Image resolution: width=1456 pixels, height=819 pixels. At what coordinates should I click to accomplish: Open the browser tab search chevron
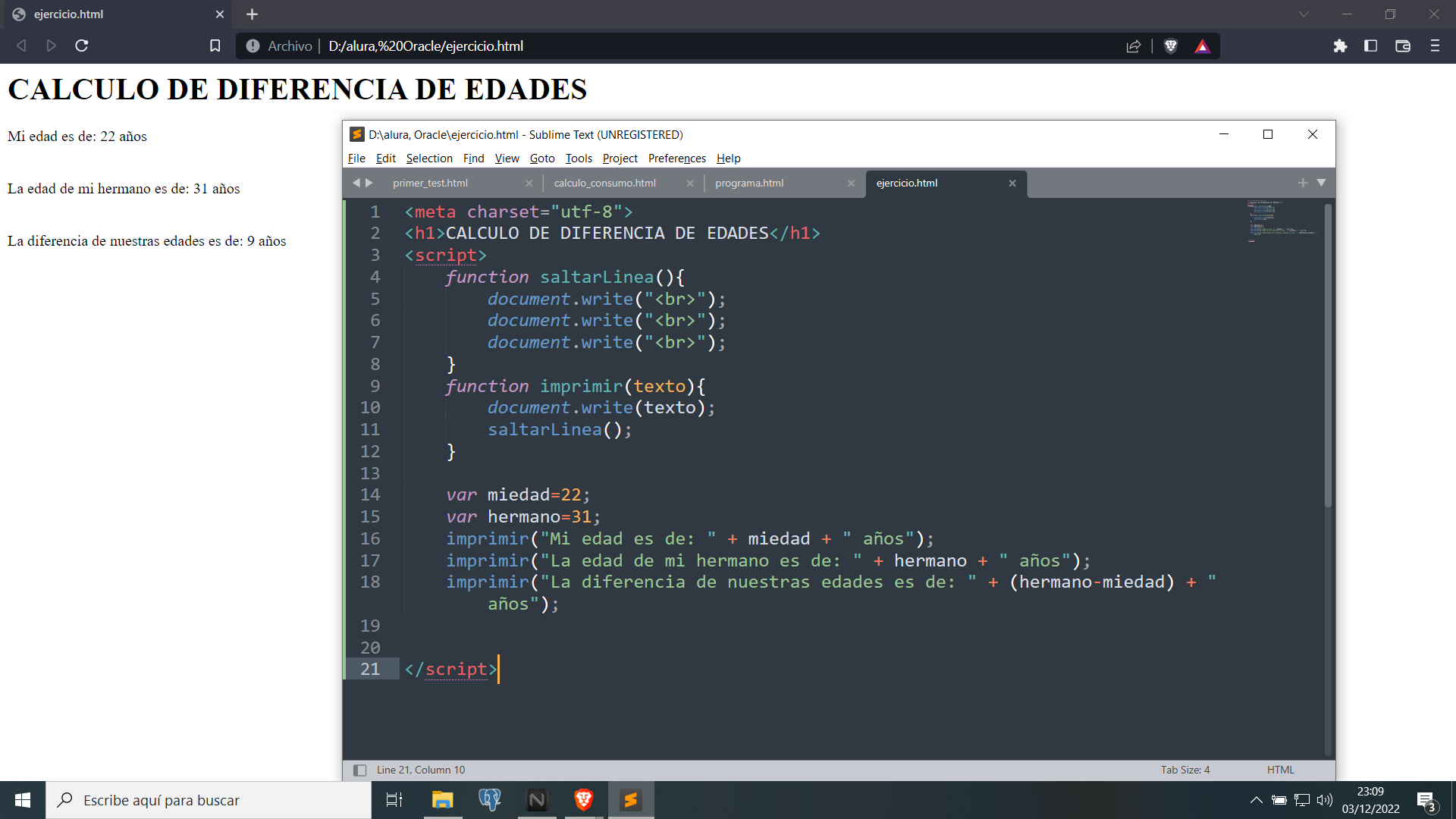1304,14
